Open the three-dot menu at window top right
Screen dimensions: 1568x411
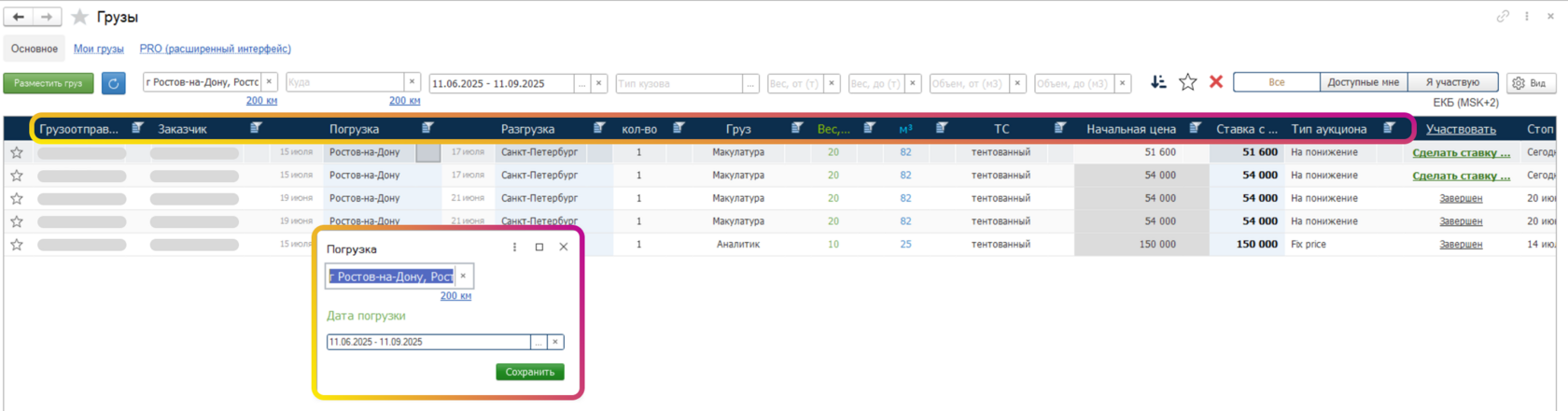[1527, 16]
